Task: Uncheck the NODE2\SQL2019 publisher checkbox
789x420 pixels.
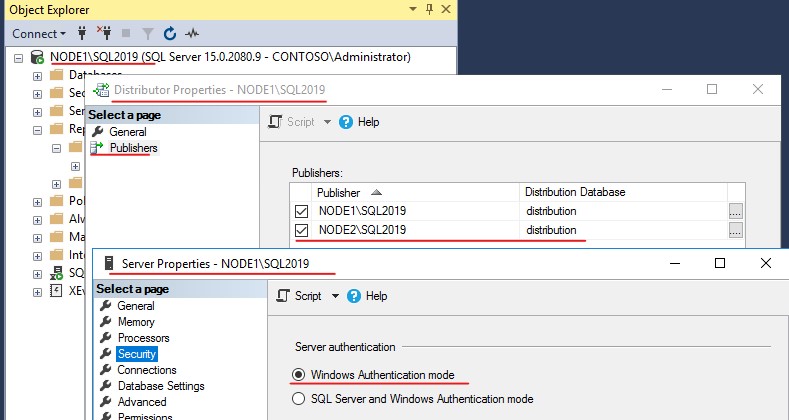Action: (x=301, y=230)
